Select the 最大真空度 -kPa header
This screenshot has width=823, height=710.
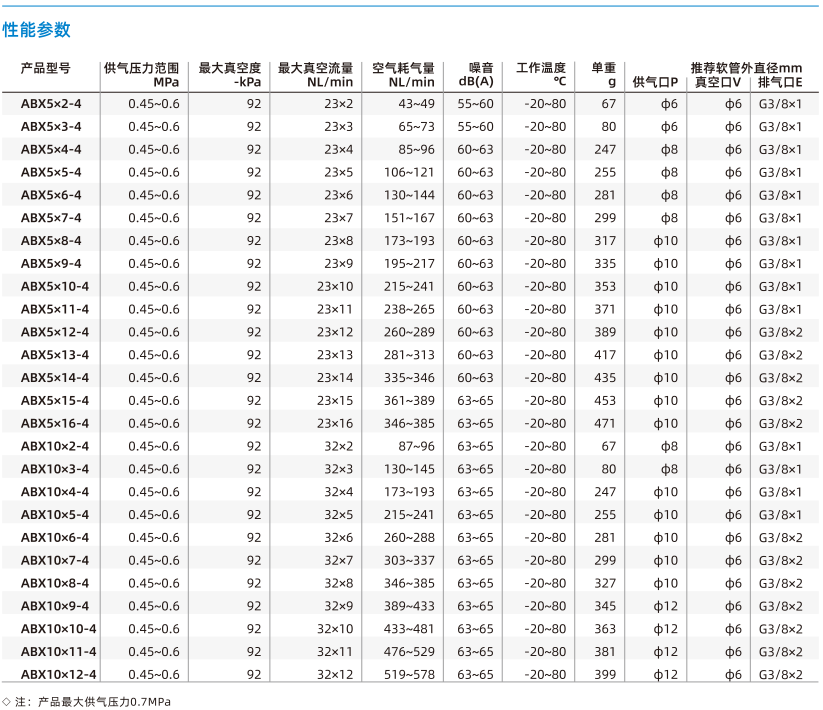(x=229, y=75)
